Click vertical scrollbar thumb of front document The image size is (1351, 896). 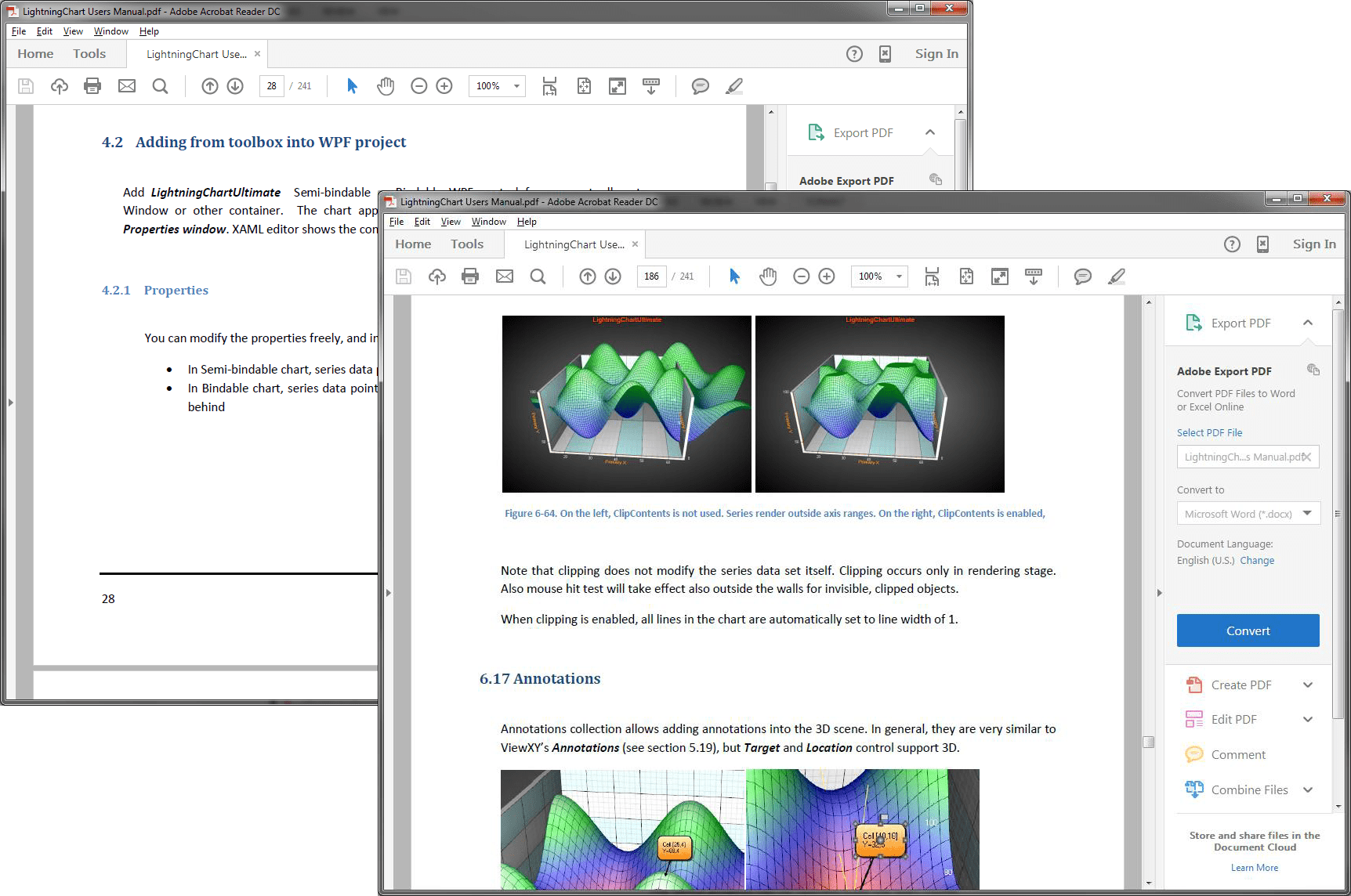pos(1149,742)
